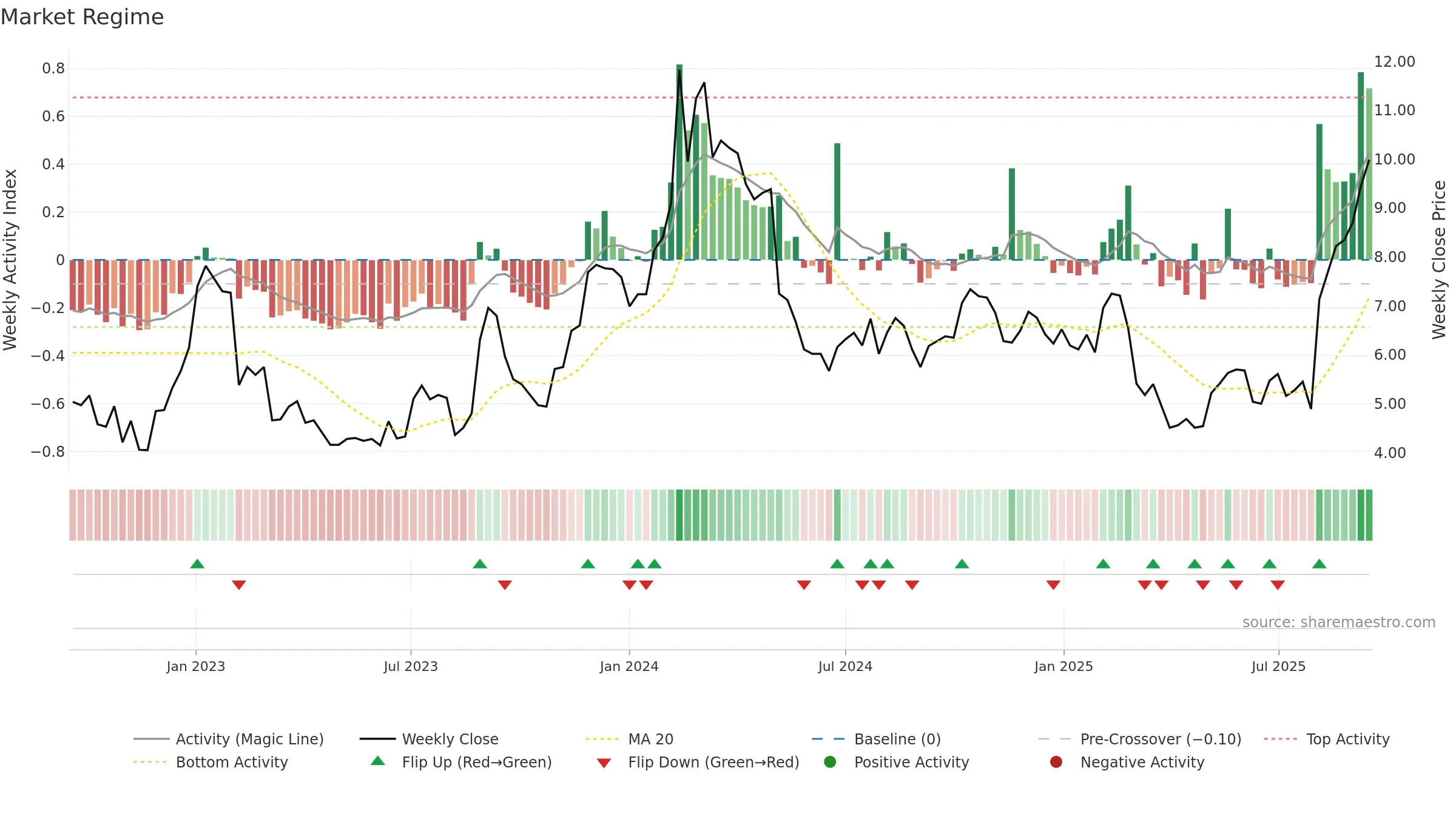Toggle the Pre-Crossover (−0.10) legend entry
The height and width of the screenshot is (819, 1456).
tap(1140, 739)
